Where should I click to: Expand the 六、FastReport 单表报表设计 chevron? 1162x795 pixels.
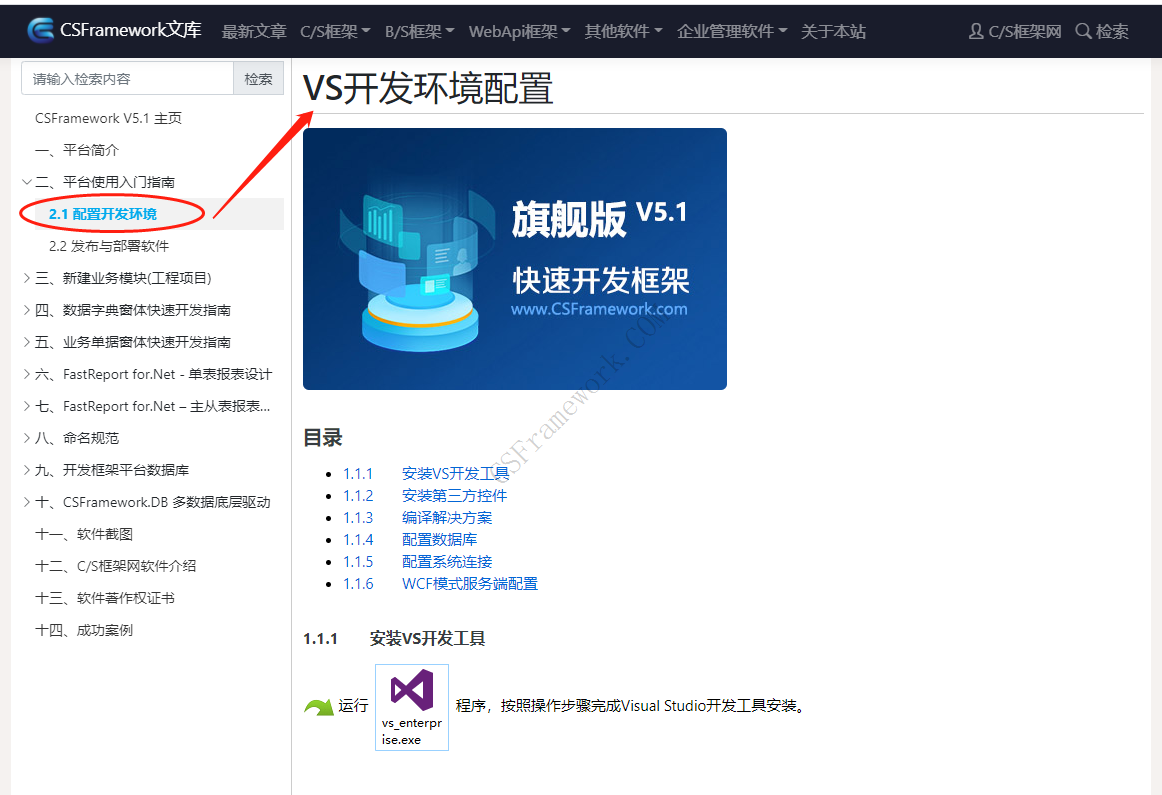click(x=27, y=374)
